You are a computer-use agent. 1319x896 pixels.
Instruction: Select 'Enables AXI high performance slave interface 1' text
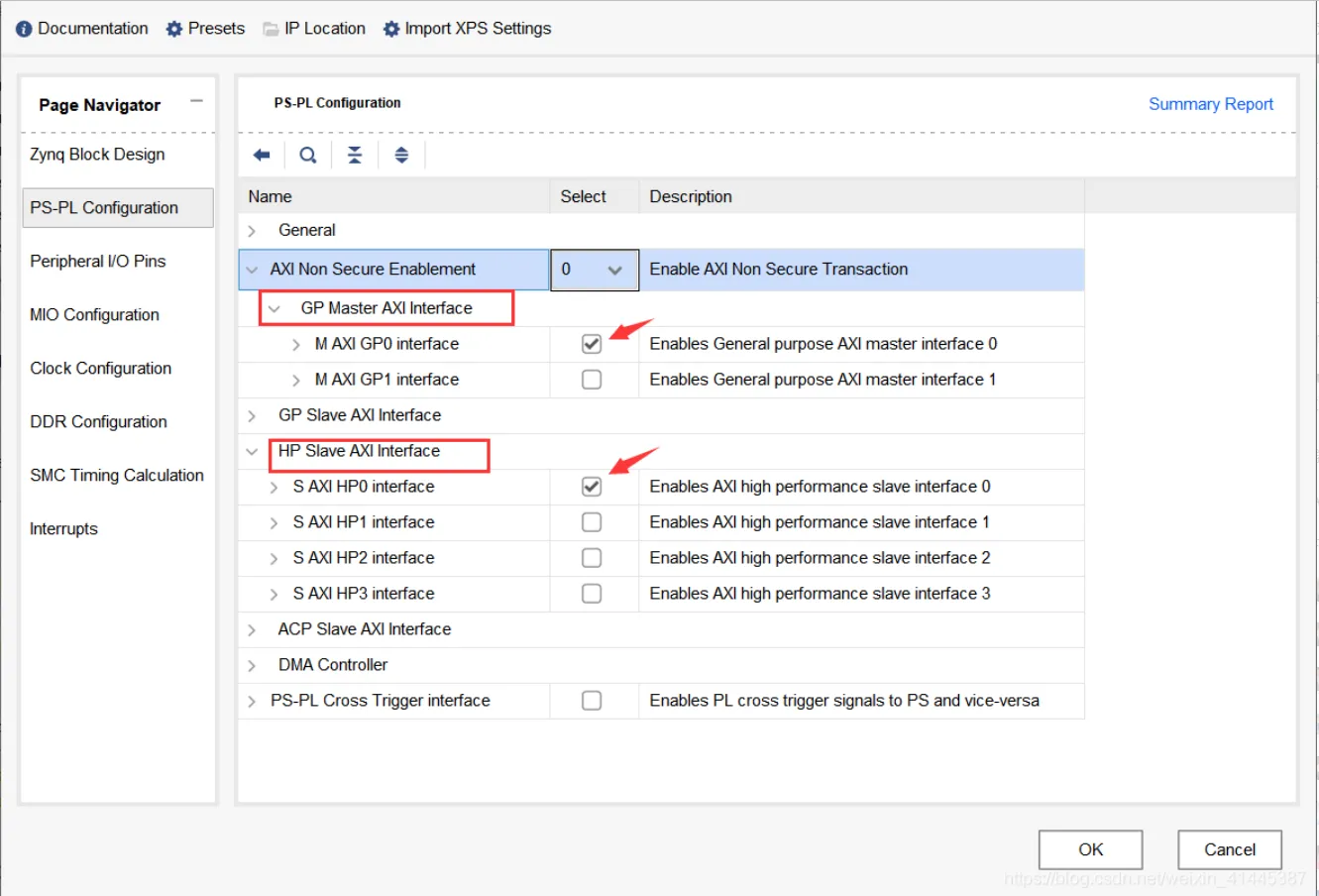coord(820,522)
